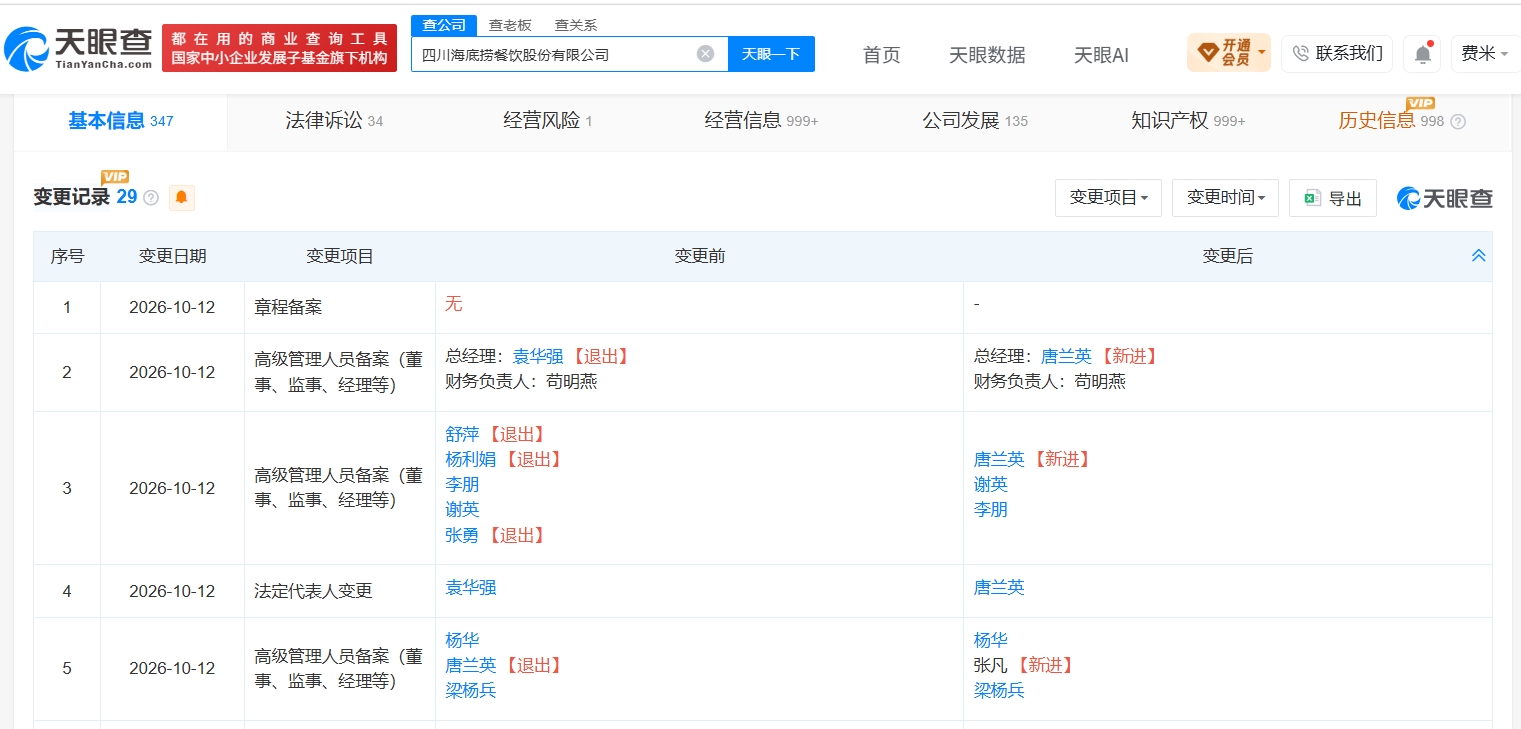Screen dimensions: 1521x729
Task: Open 杨华 link in the 变更后 column
Action: (x=991, y=640)
